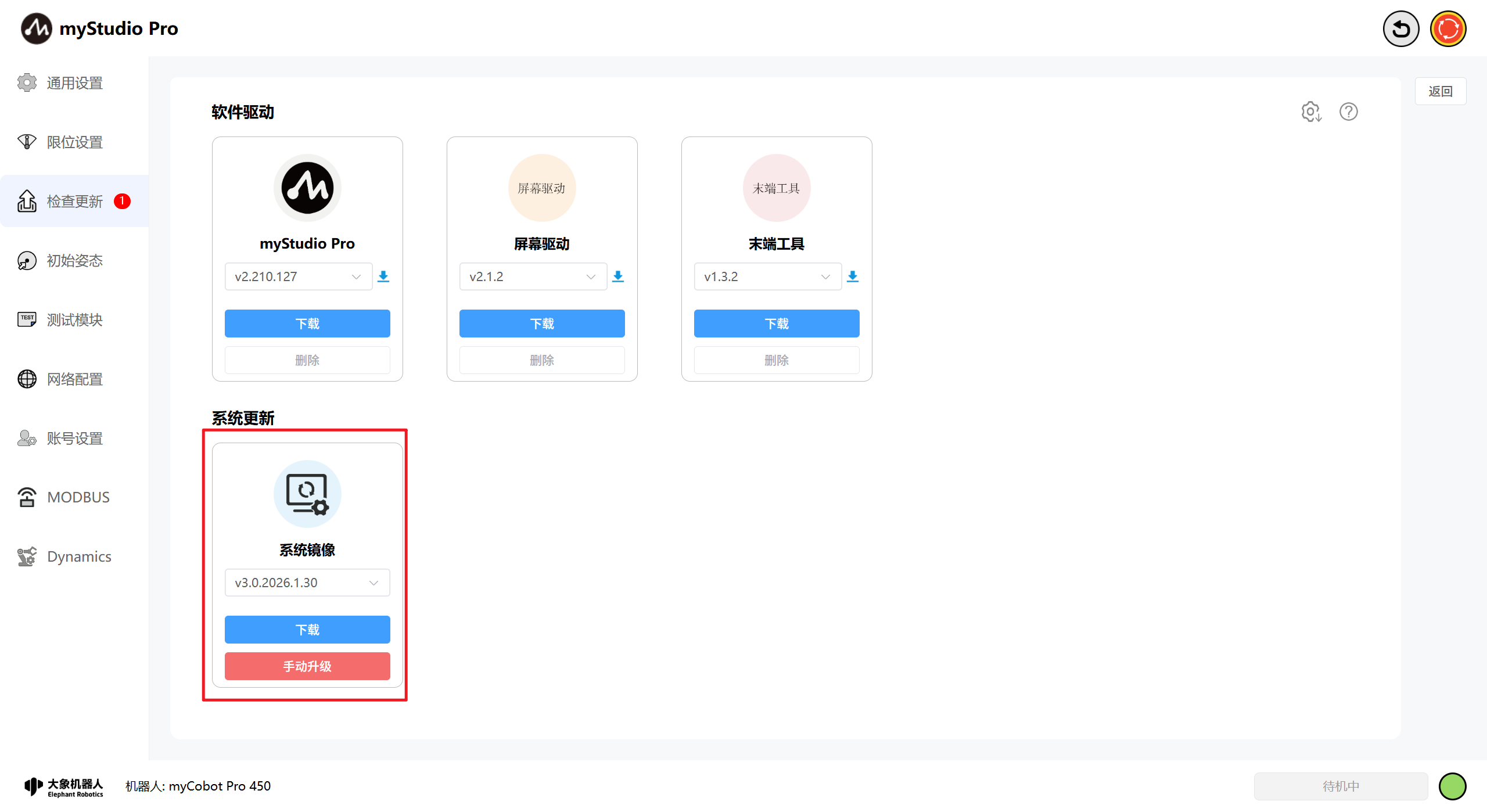
Task: Click the orange refresh icon top right
Action: (x=1448, y=28)
